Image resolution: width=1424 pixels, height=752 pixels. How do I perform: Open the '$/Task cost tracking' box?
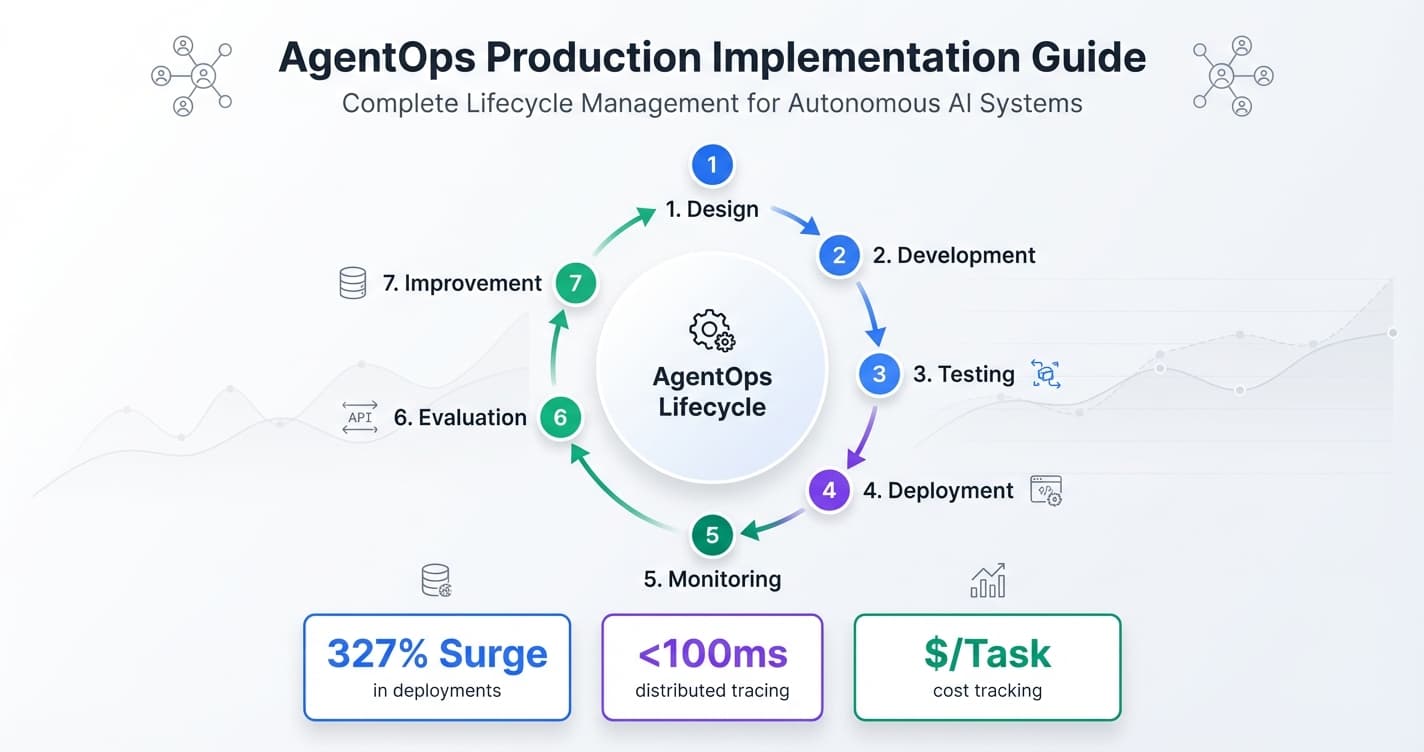(x=986, y=667)
